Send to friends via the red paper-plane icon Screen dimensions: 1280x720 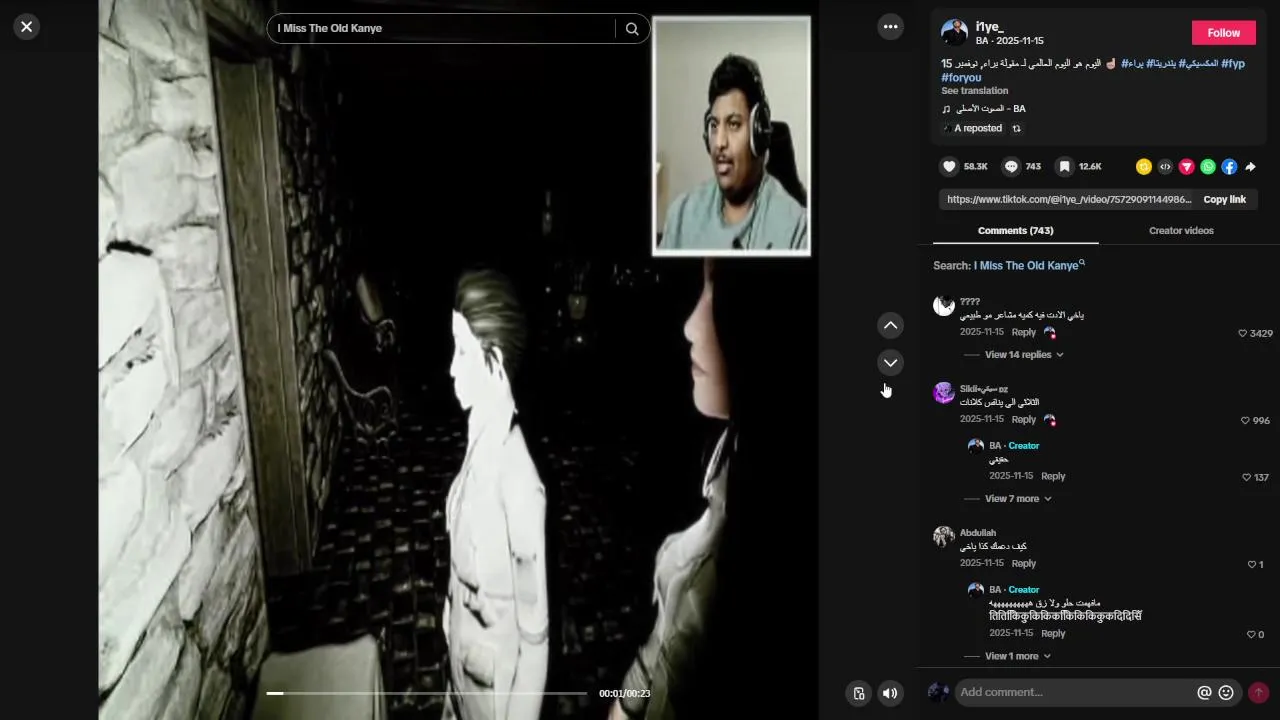[x=1187, y=167]
